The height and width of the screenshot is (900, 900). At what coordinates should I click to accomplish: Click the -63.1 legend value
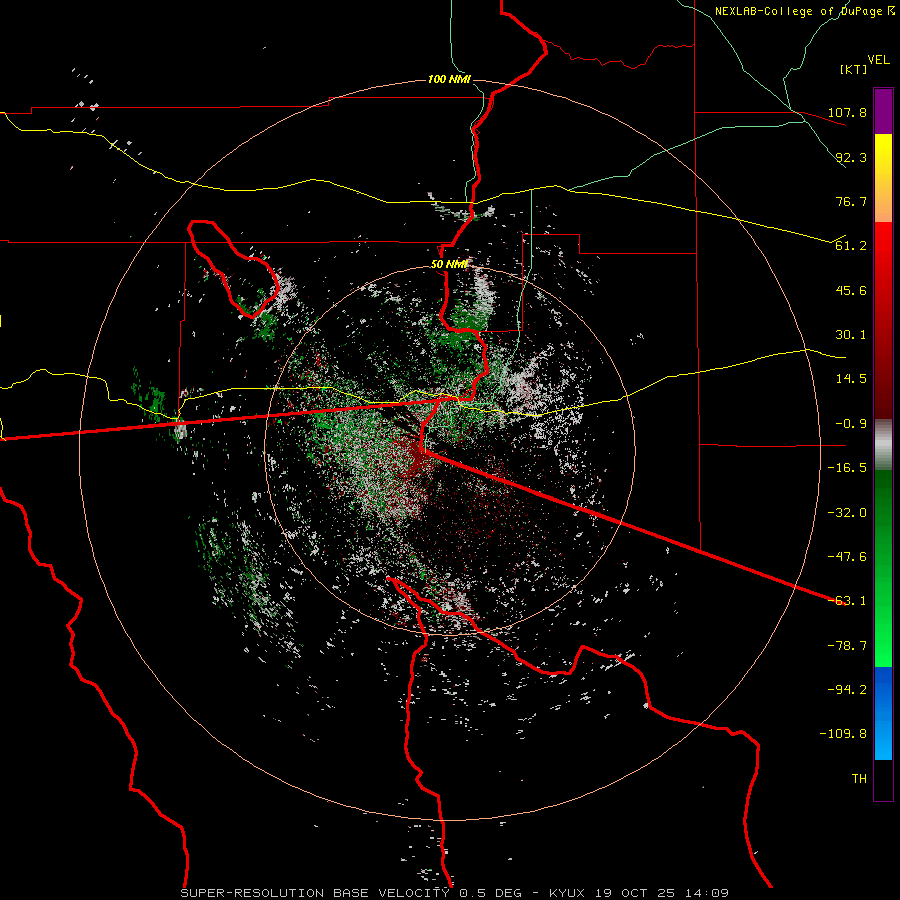847,601
